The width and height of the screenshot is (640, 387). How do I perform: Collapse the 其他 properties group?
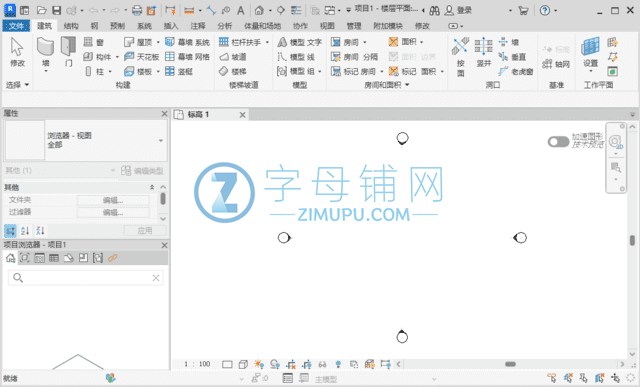pyautogui.click(x=152, y=187)
